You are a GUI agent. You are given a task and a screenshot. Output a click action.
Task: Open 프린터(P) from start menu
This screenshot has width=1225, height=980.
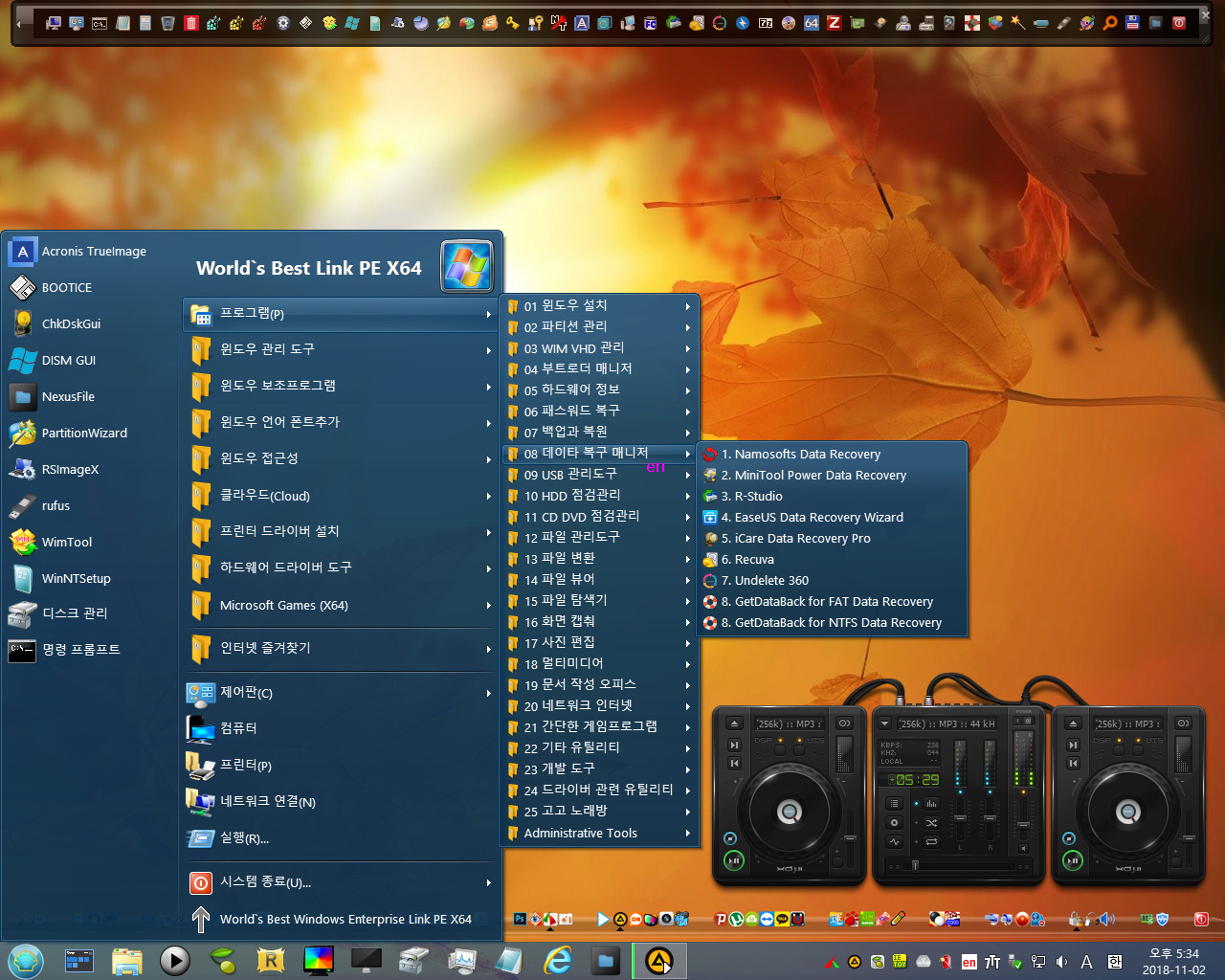click(340, 766)
